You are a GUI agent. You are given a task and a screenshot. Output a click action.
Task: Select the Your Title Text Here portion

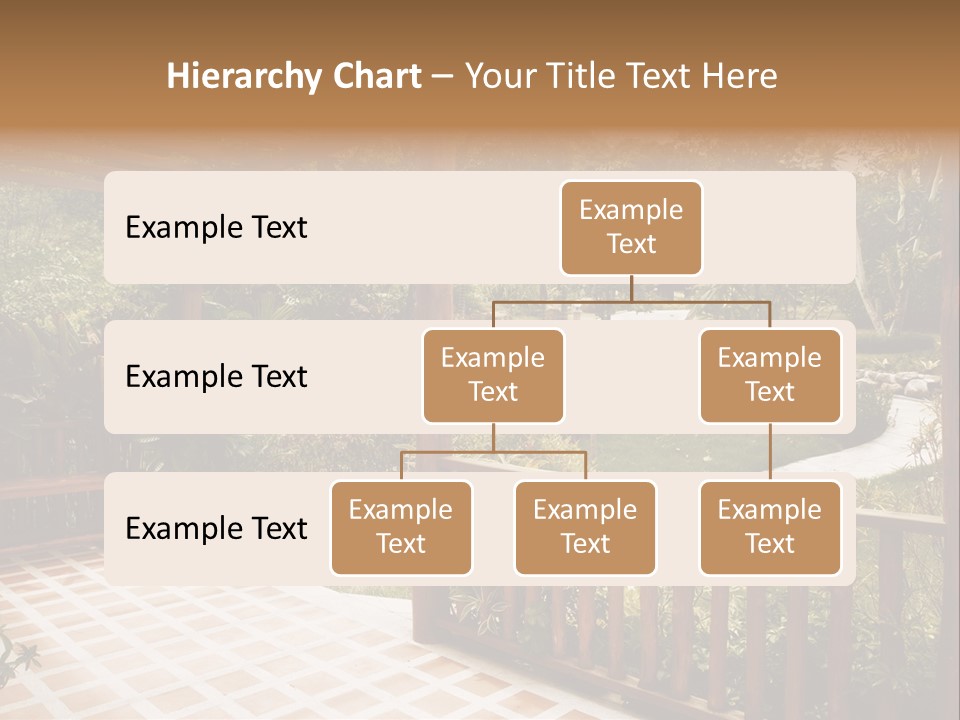coord(620,75)
